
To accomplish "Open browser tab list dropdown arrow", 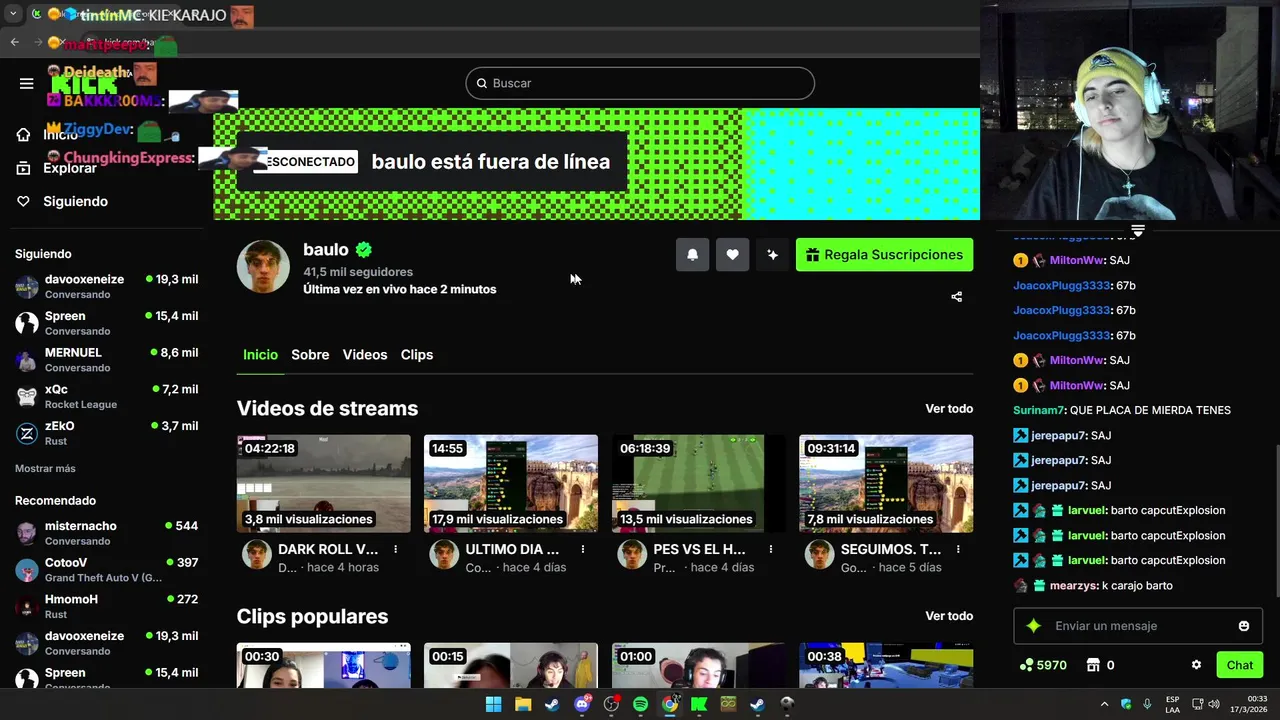I will (x=13, y=14).
